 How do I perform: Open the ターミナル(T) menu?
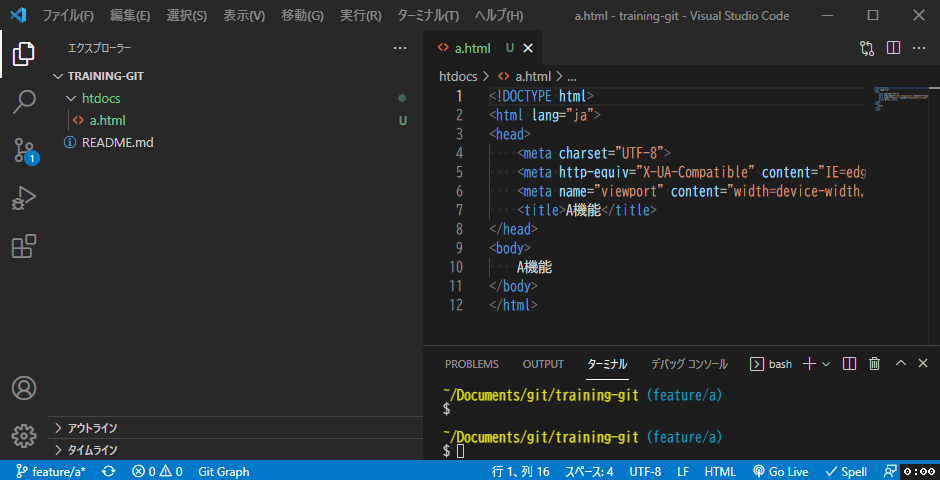pos(428,16)
